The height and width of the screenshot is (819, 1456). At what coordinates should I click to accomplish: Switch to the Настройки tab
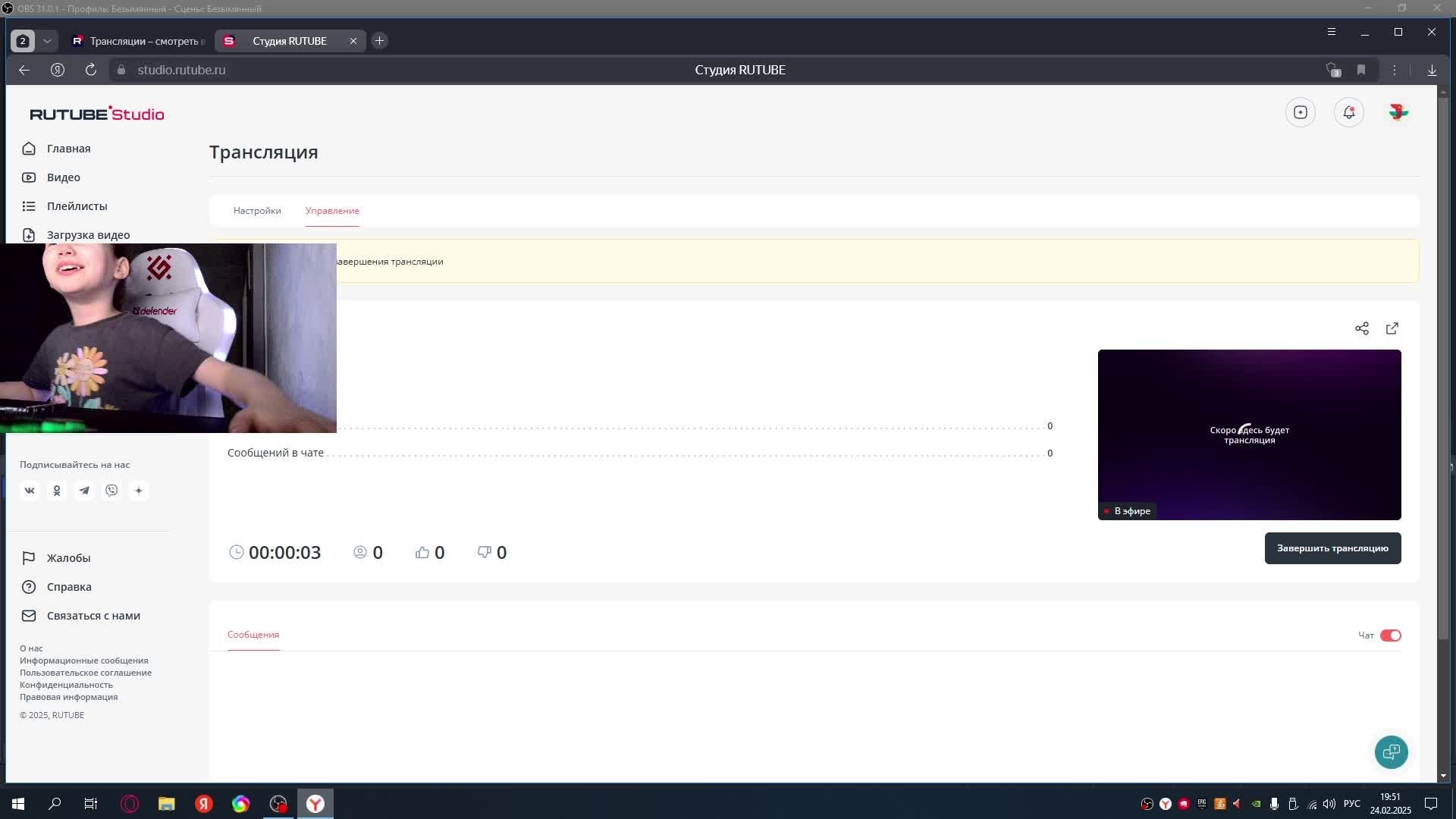tap(257, 211)
